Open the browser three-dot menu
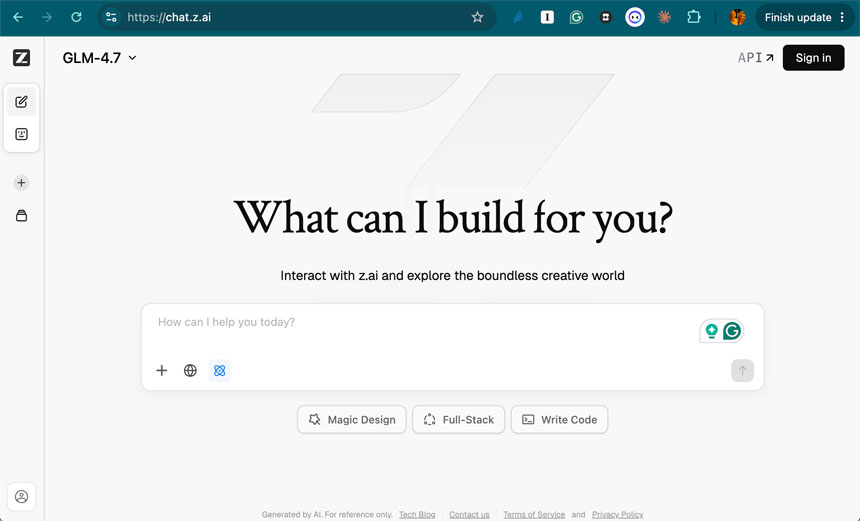Screen dimensions: 860x521 [x=842, y=17]
